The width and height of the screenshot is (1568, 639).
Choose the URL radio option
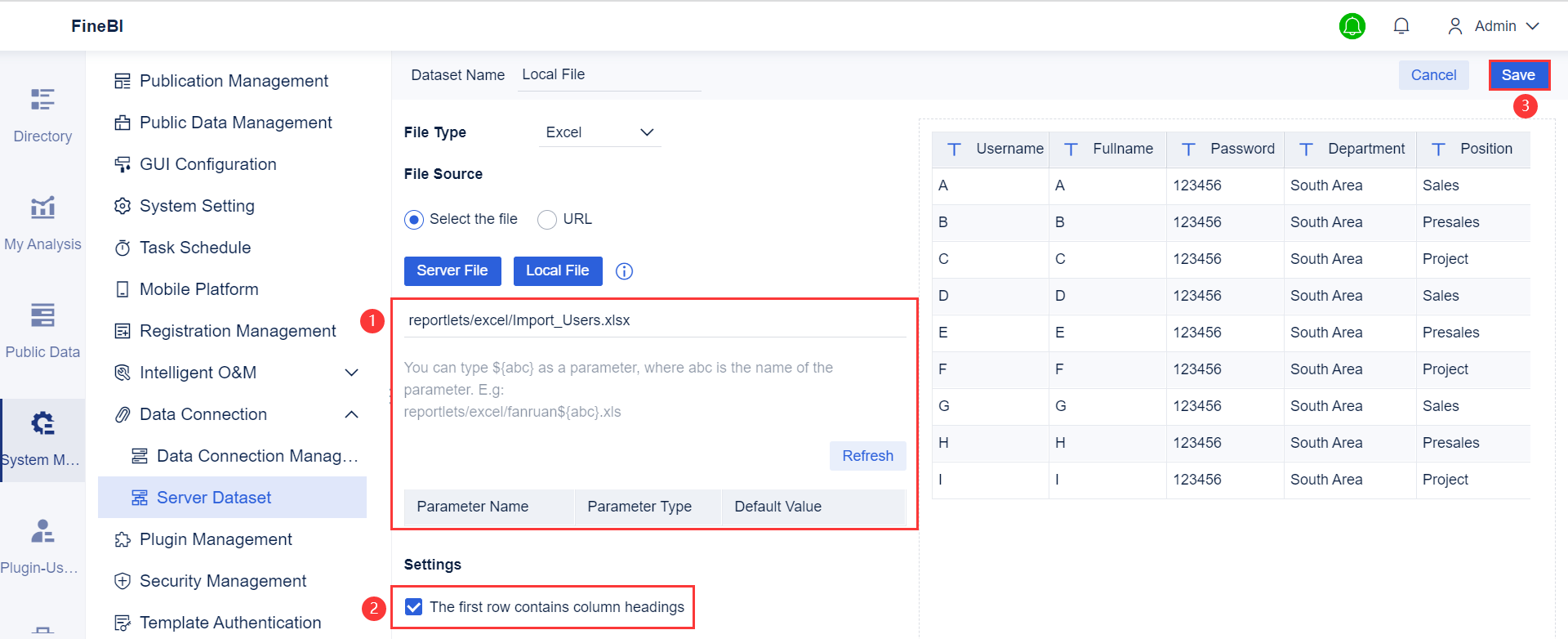click(x=547, y=219)
